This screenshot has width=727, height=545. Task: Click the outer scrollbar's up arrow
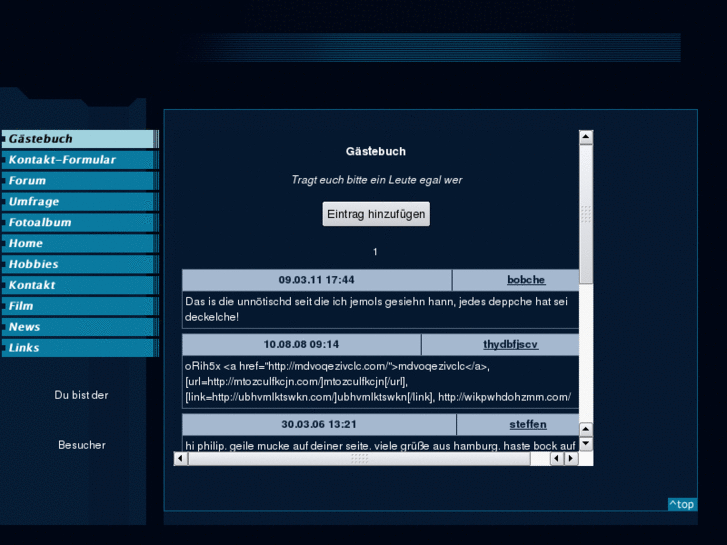coord(586,137)
